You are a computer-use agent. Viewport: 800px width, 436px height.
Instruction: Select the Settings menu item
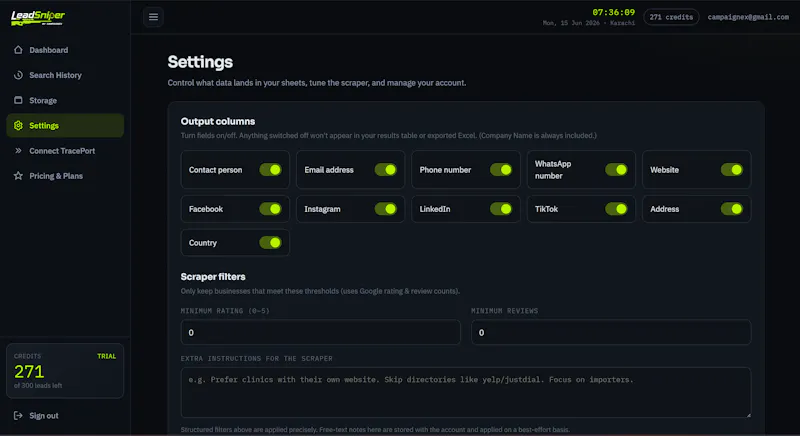click(x=65, y=125)
